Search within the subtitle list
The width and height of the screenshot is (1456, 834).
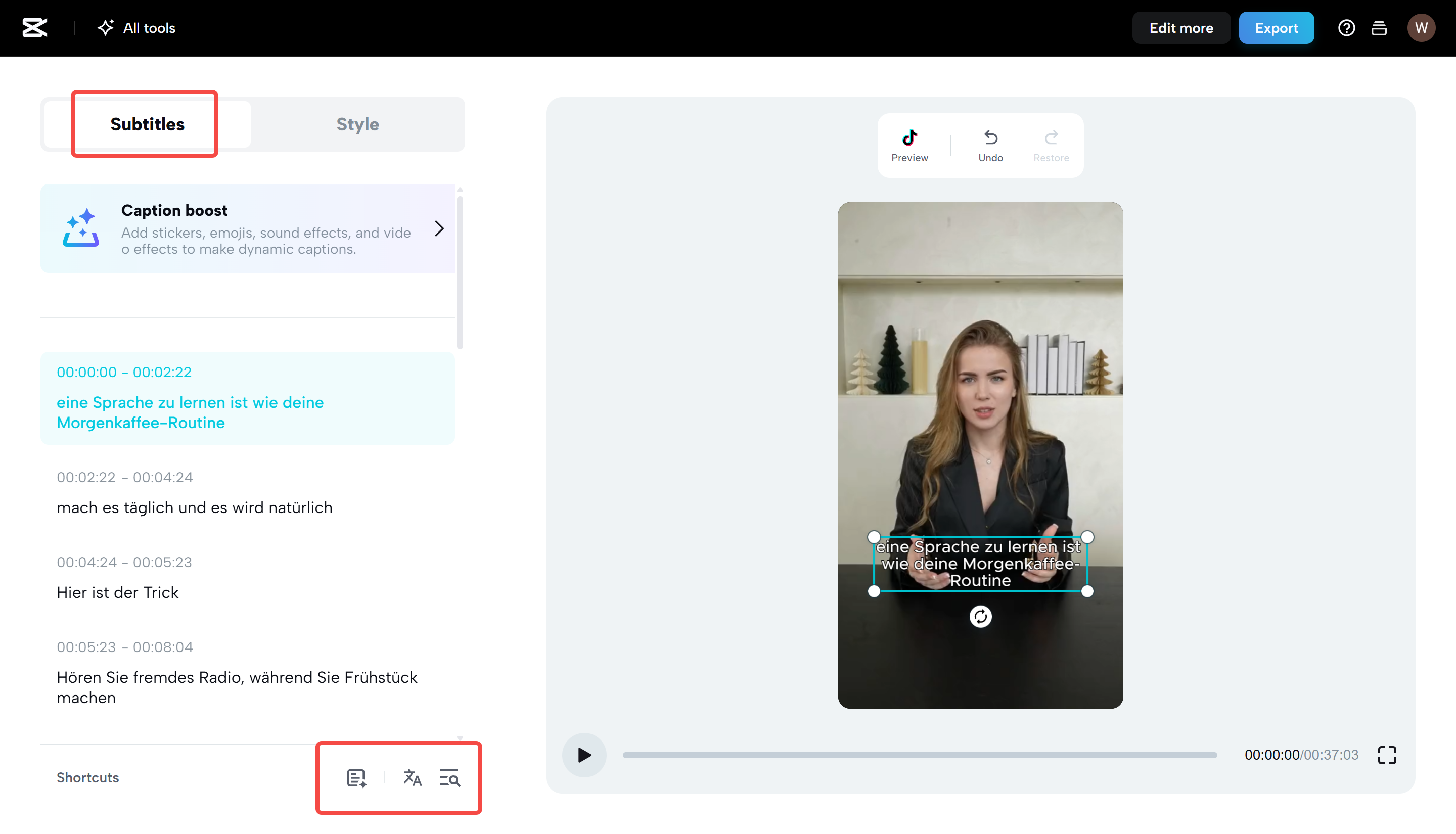[x=449, y=778]
